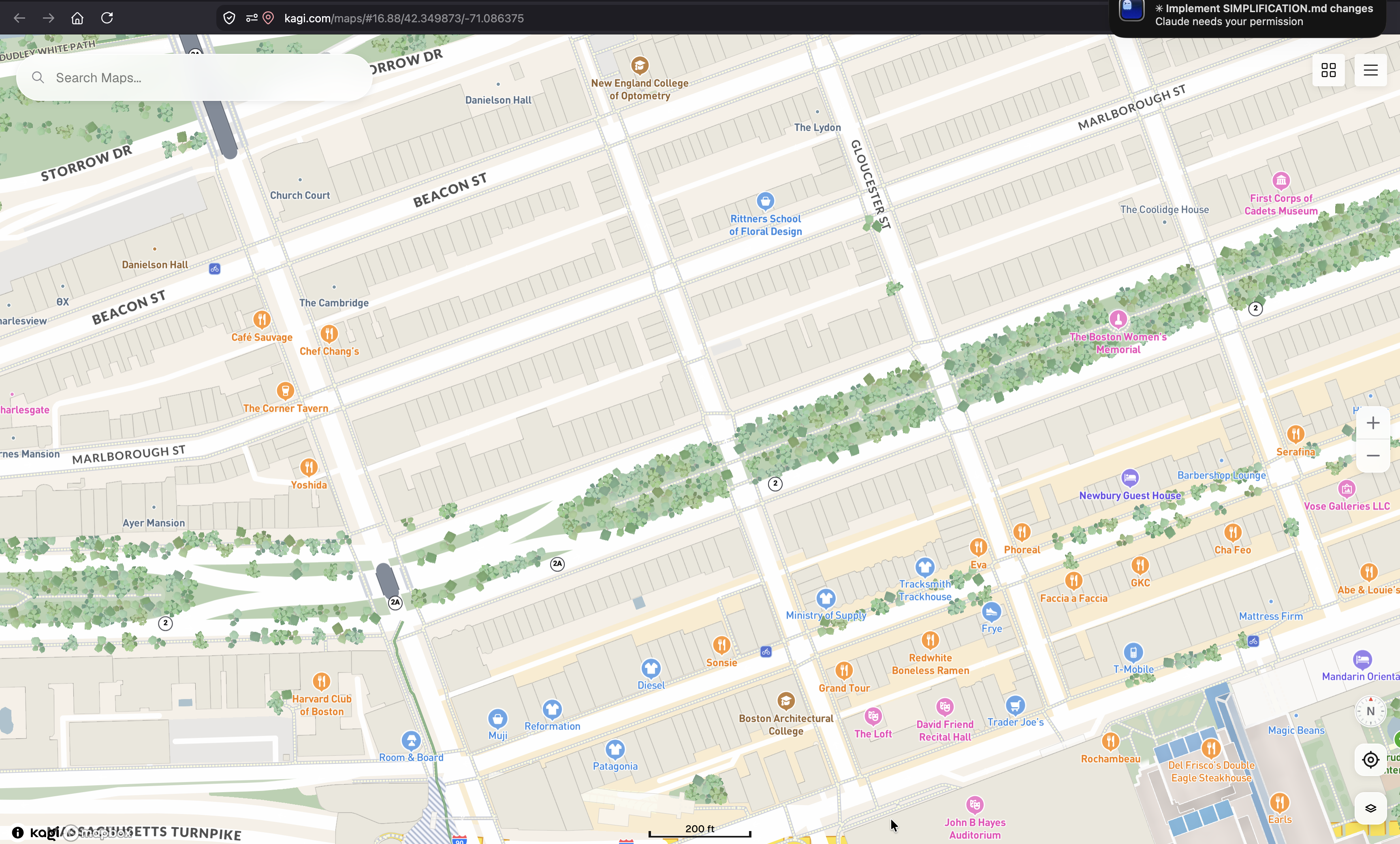Screen dimensions: 1400x844
Task: Zoom in the map with plus button
Action: click(1373, 423)
